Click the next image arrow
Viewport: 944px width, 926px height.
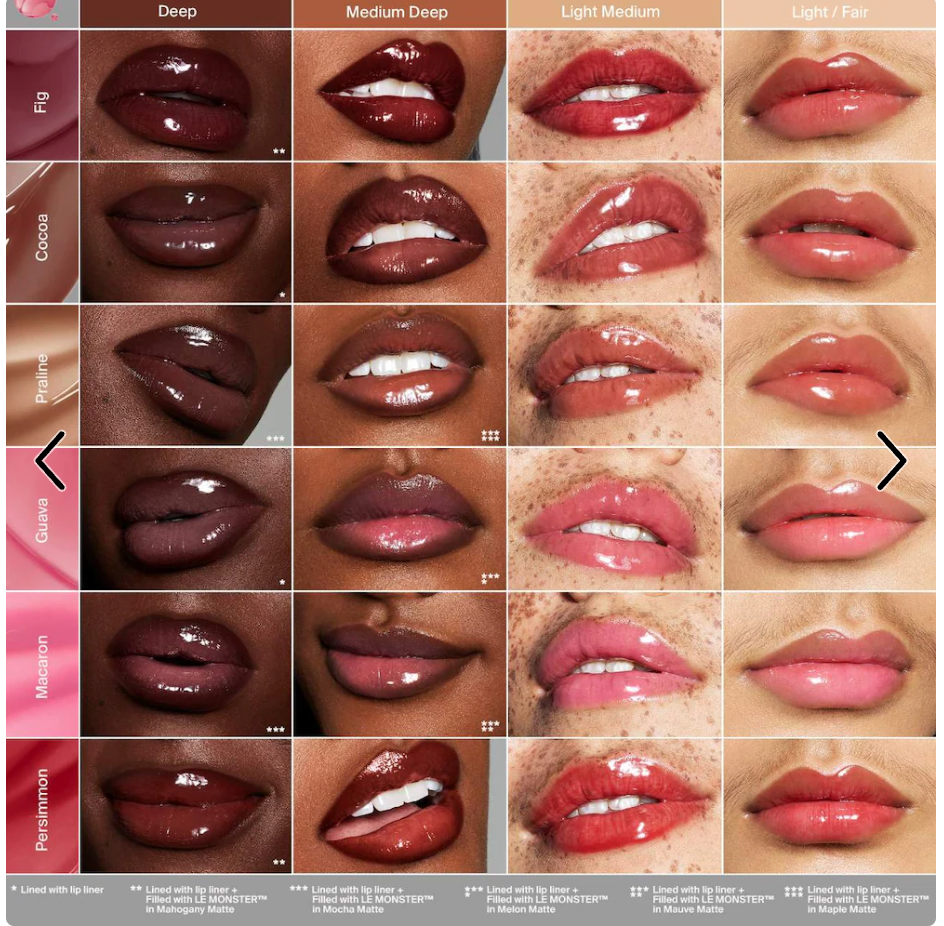(x=890, y=461)
